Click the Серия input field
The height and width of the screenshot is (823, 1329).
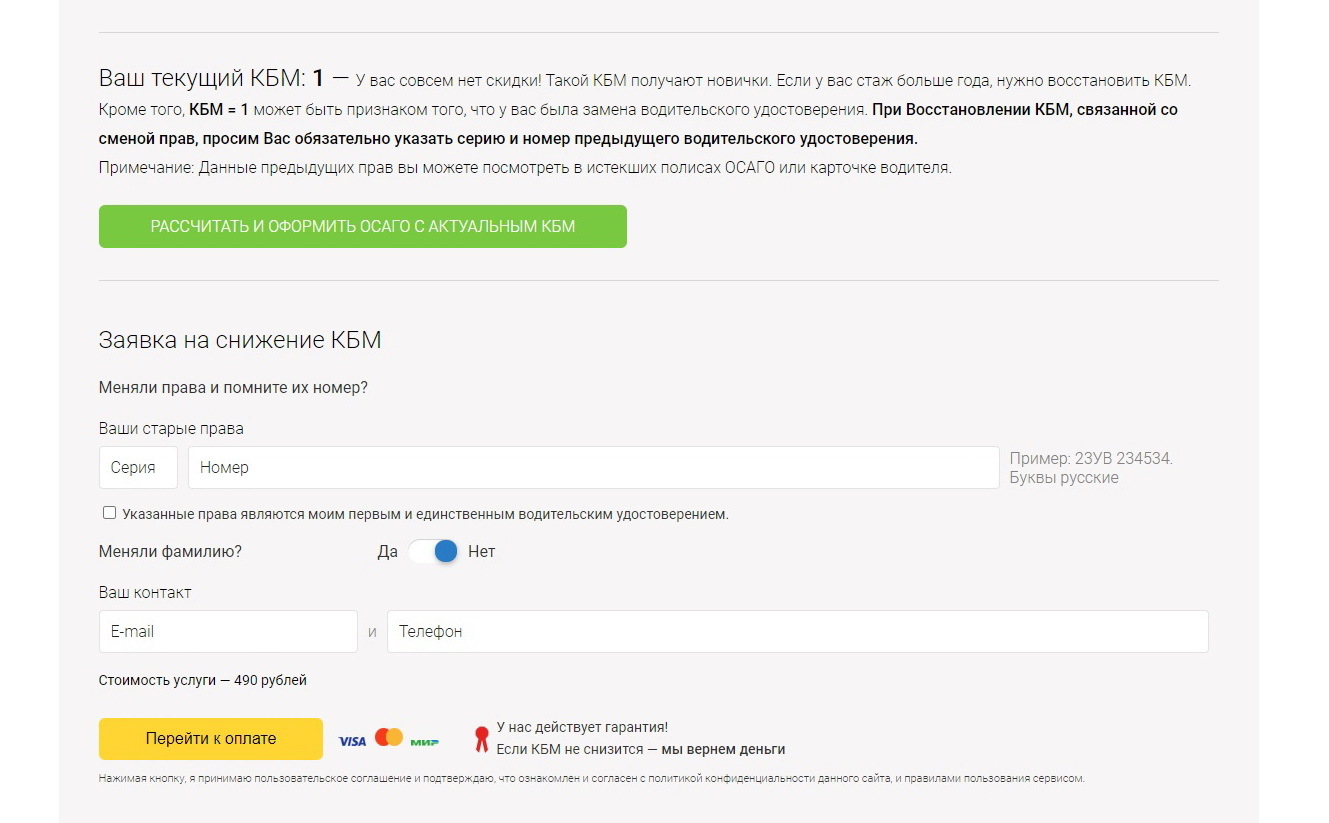click(x=138, y=467)
